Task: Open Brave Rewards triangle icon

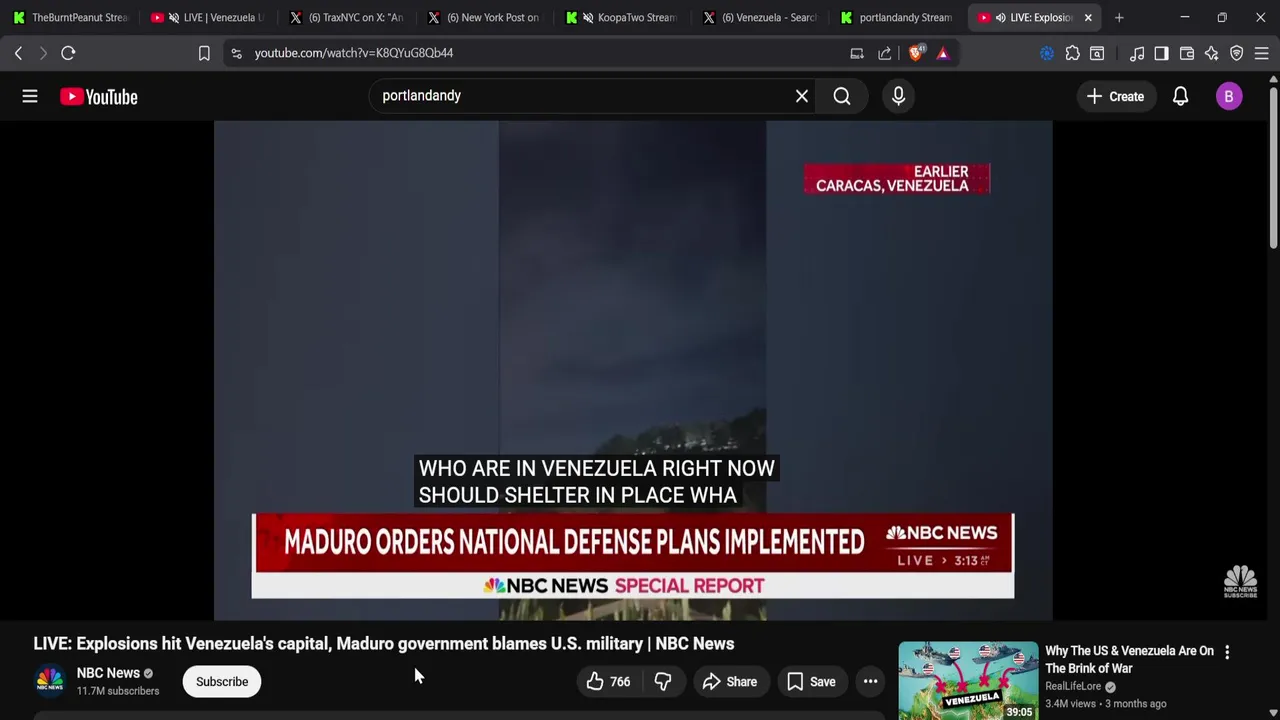Action: (x=943, y=53)
